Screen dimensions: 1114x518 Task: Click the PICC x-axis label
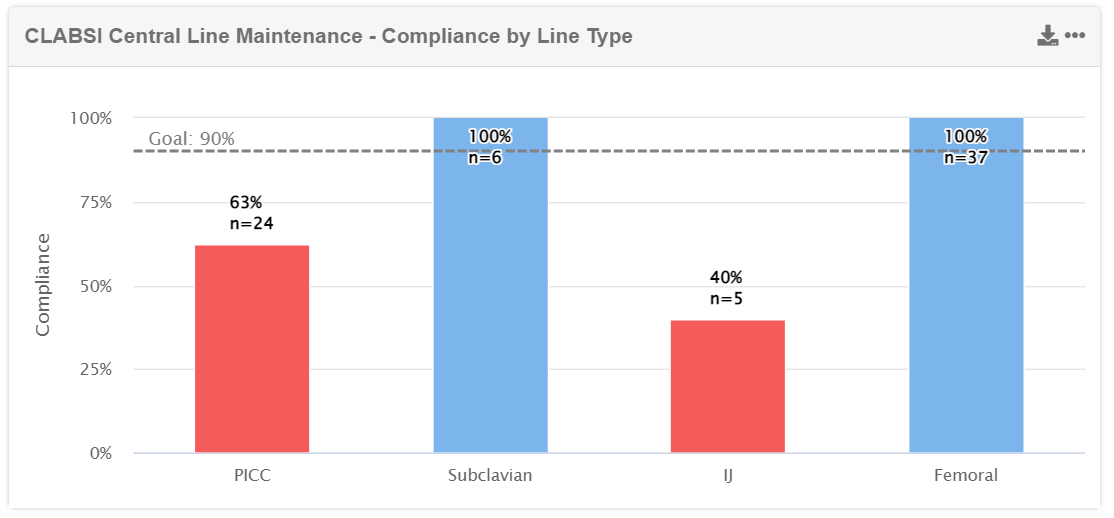pyautogui.click(x=252, y=475)
